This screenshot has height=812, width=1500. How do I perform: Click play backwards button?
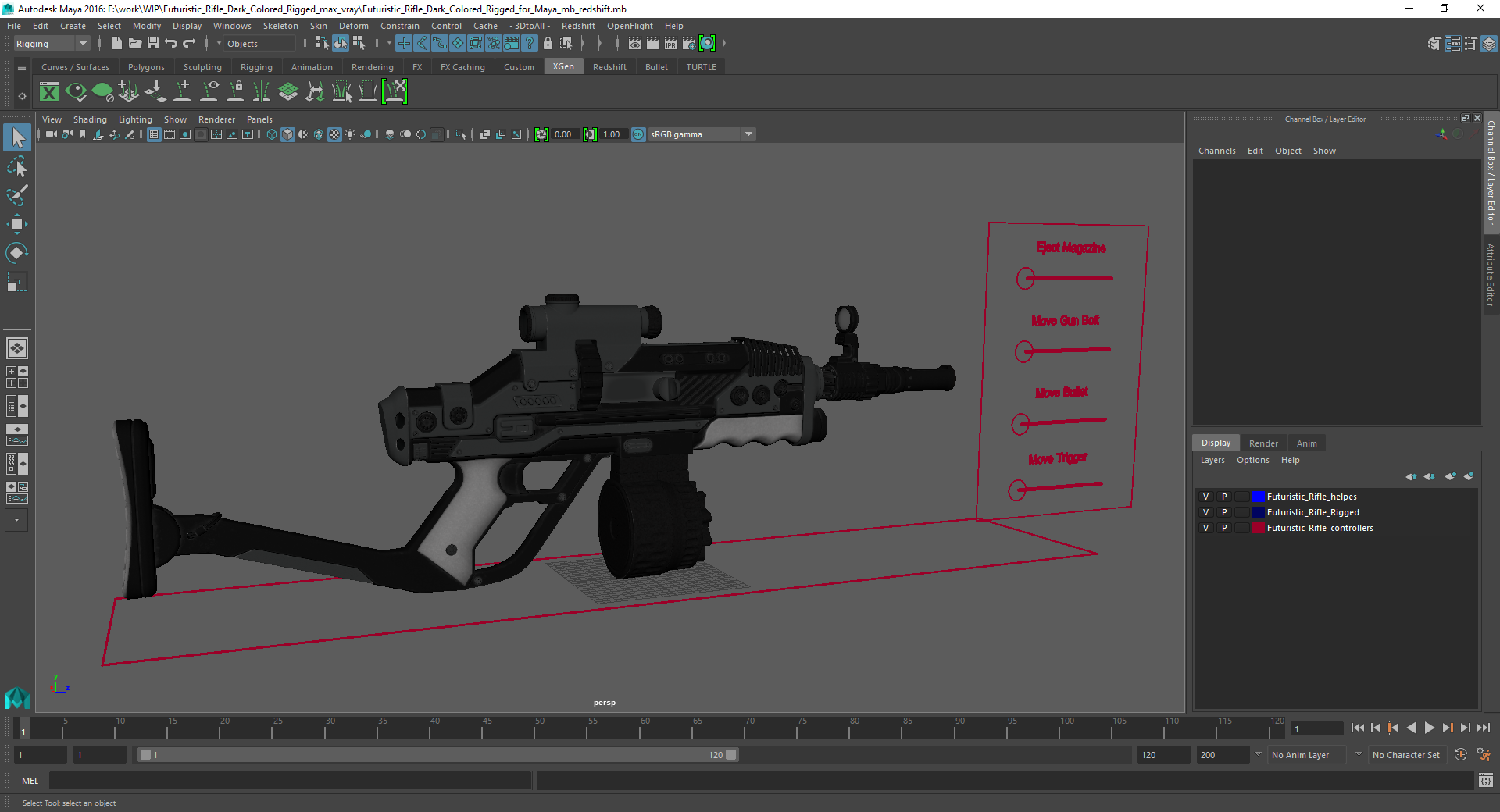1412,728
